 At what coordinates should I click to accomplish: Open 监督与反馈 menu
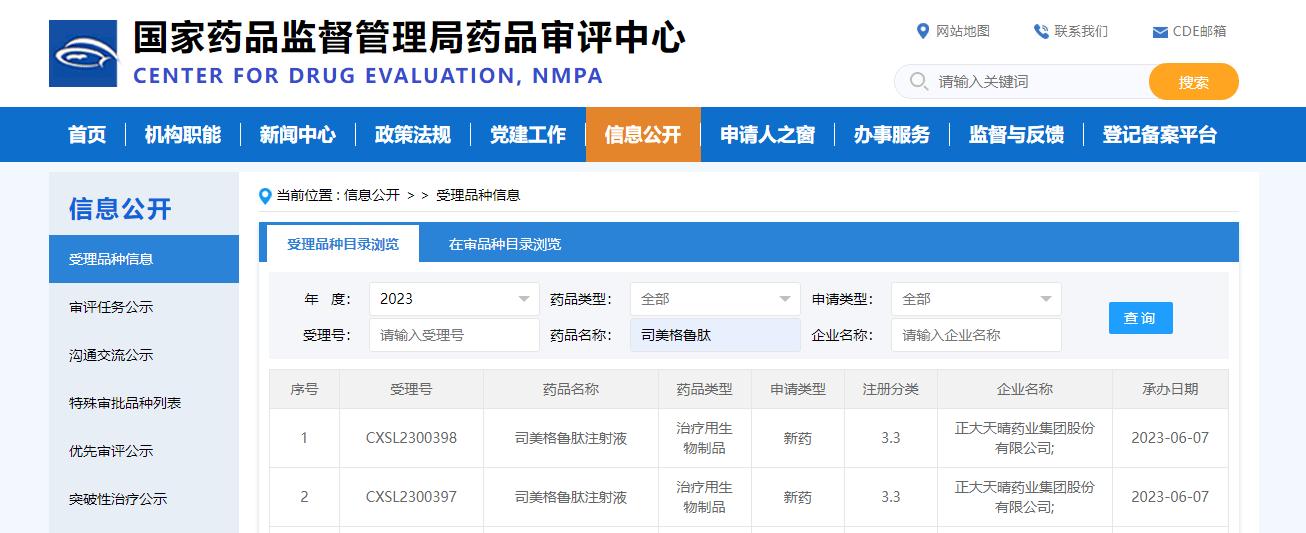coord(1016,135)
